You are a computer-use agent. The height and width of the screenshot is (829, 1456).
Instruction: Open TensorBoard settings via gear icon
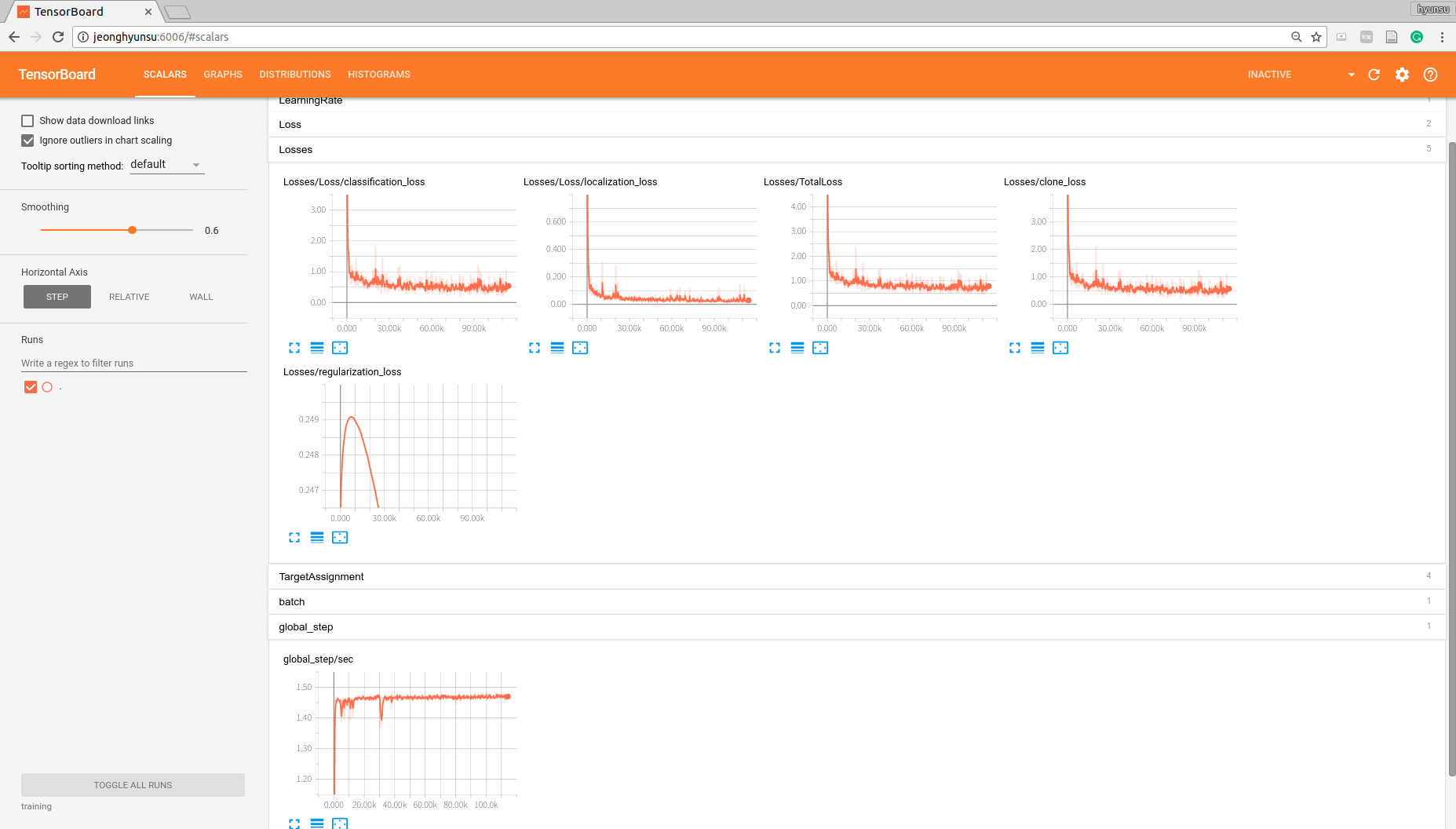tap(1402, 75)
